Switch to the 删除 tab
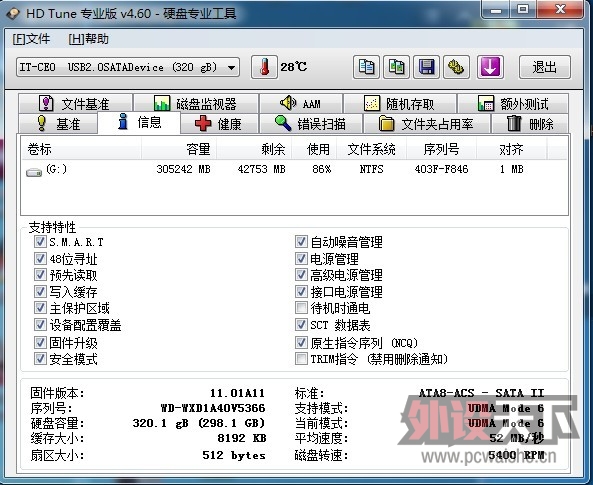This screenshot has width=593, height=485. [530, 124]
